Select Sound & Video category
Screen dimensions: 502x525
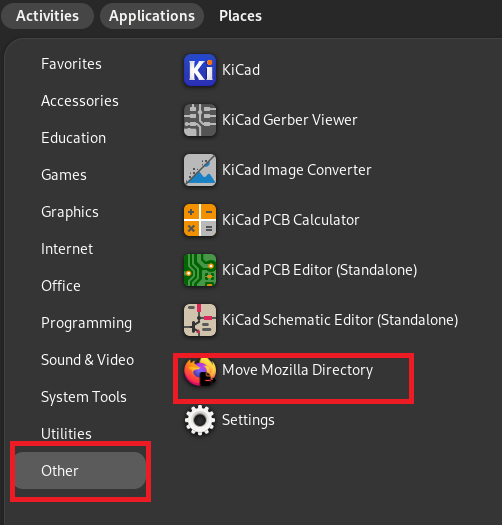point(87,360)
